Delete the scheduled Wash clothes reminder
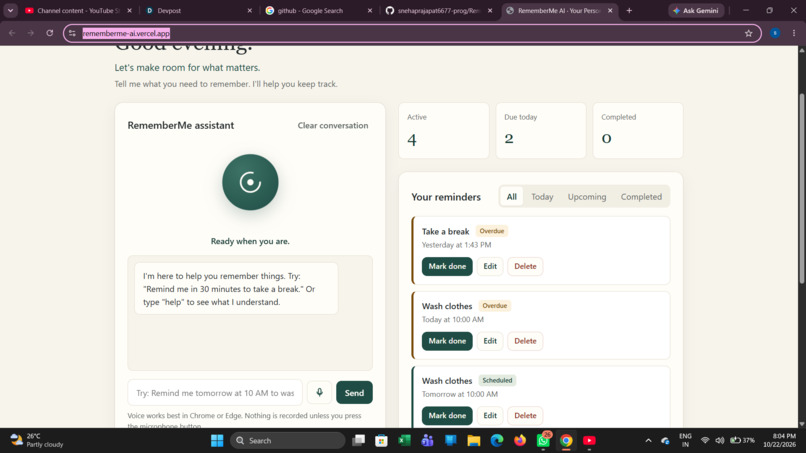 click(x=525, y=415)
